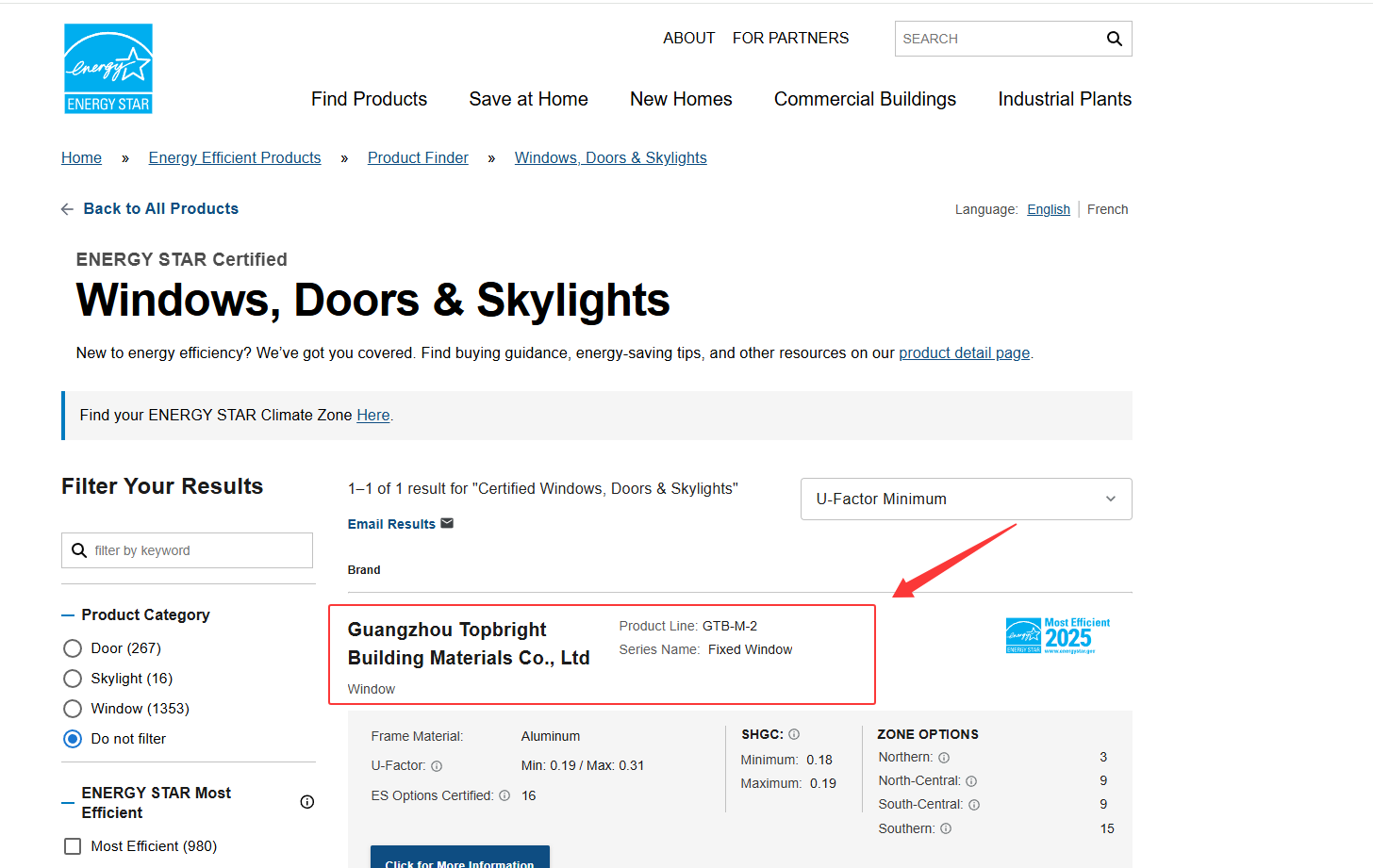Click info icon beside ENERGY STAR Most Efficient
This screenshot has width=1373, height=868.
306,802
